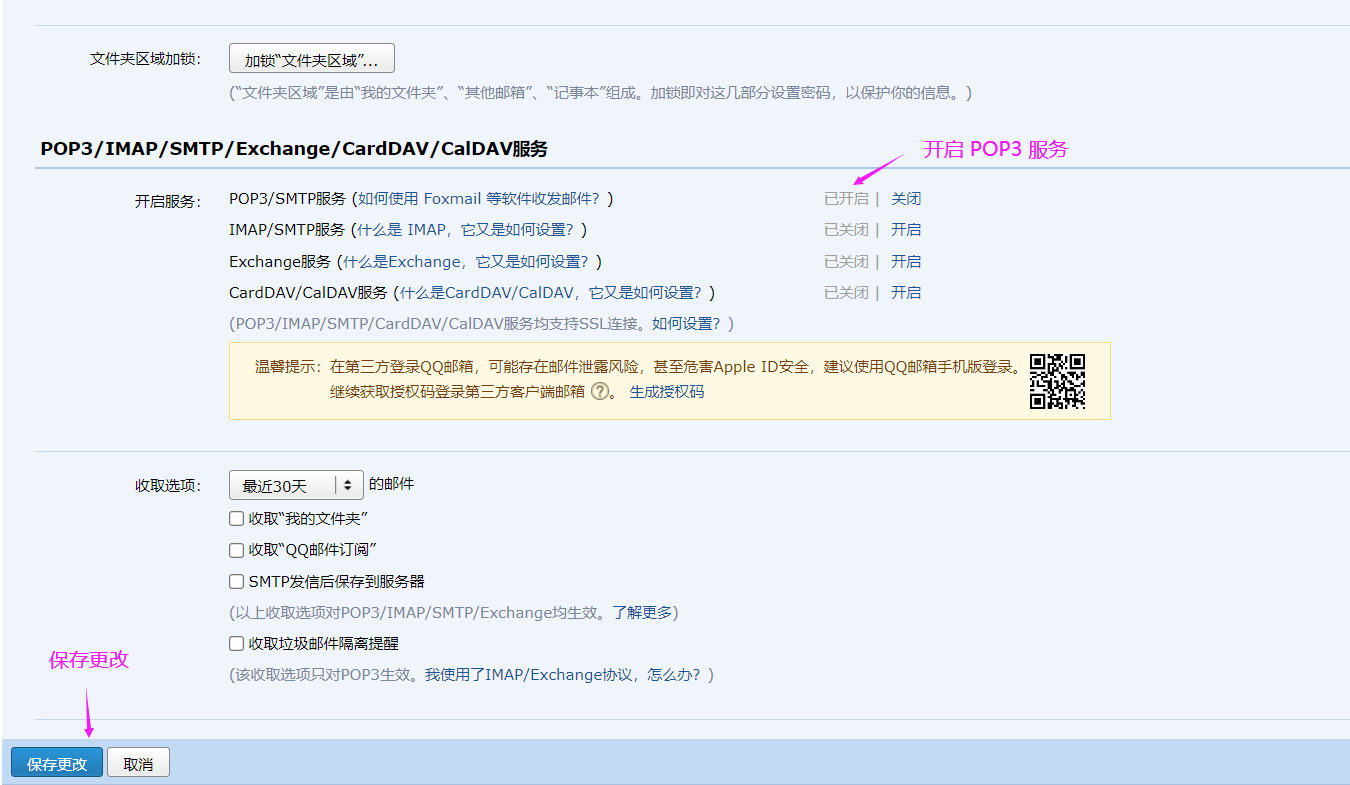1350x785 pixels.
Task: Click the 取消 button
Action: coord(138,763)
